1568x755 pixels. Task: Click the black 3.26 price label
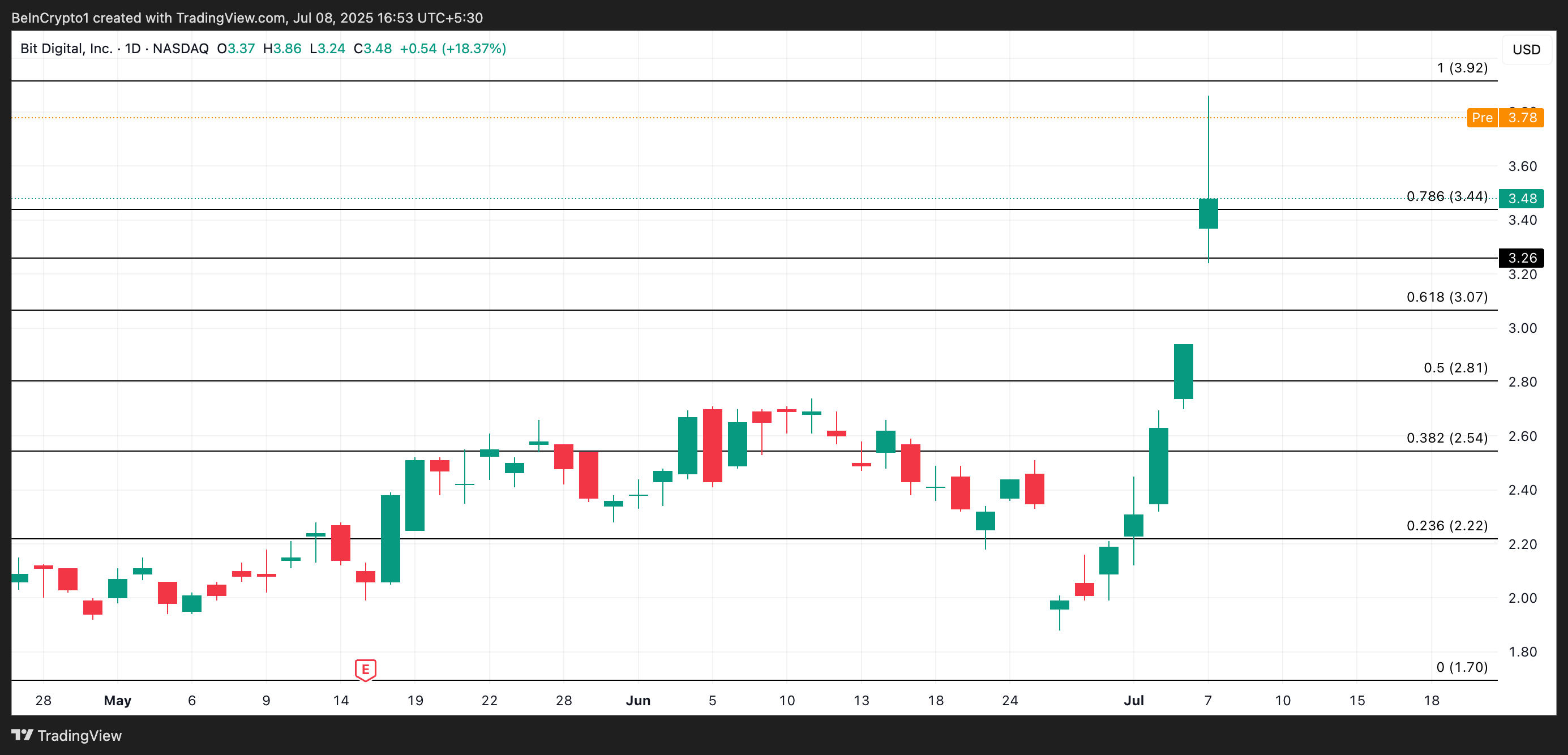pyautogui.click(x=1521, y=258)
